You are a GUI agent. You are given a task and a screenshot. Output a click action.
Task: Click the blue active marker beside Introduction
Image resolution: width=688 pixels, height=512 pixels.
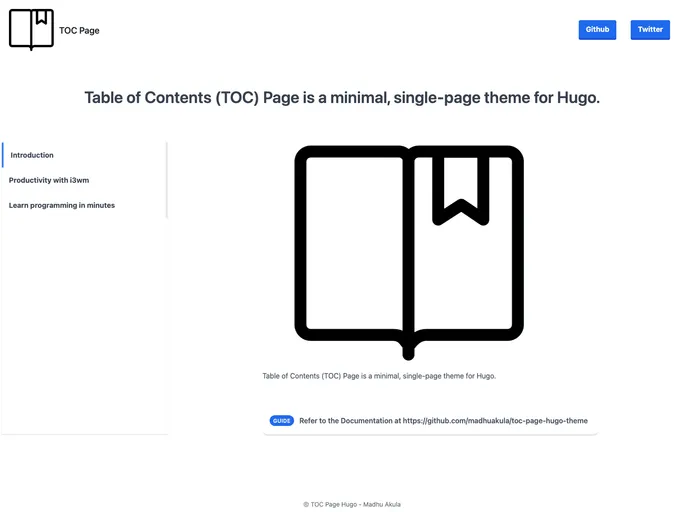[3, 155]
